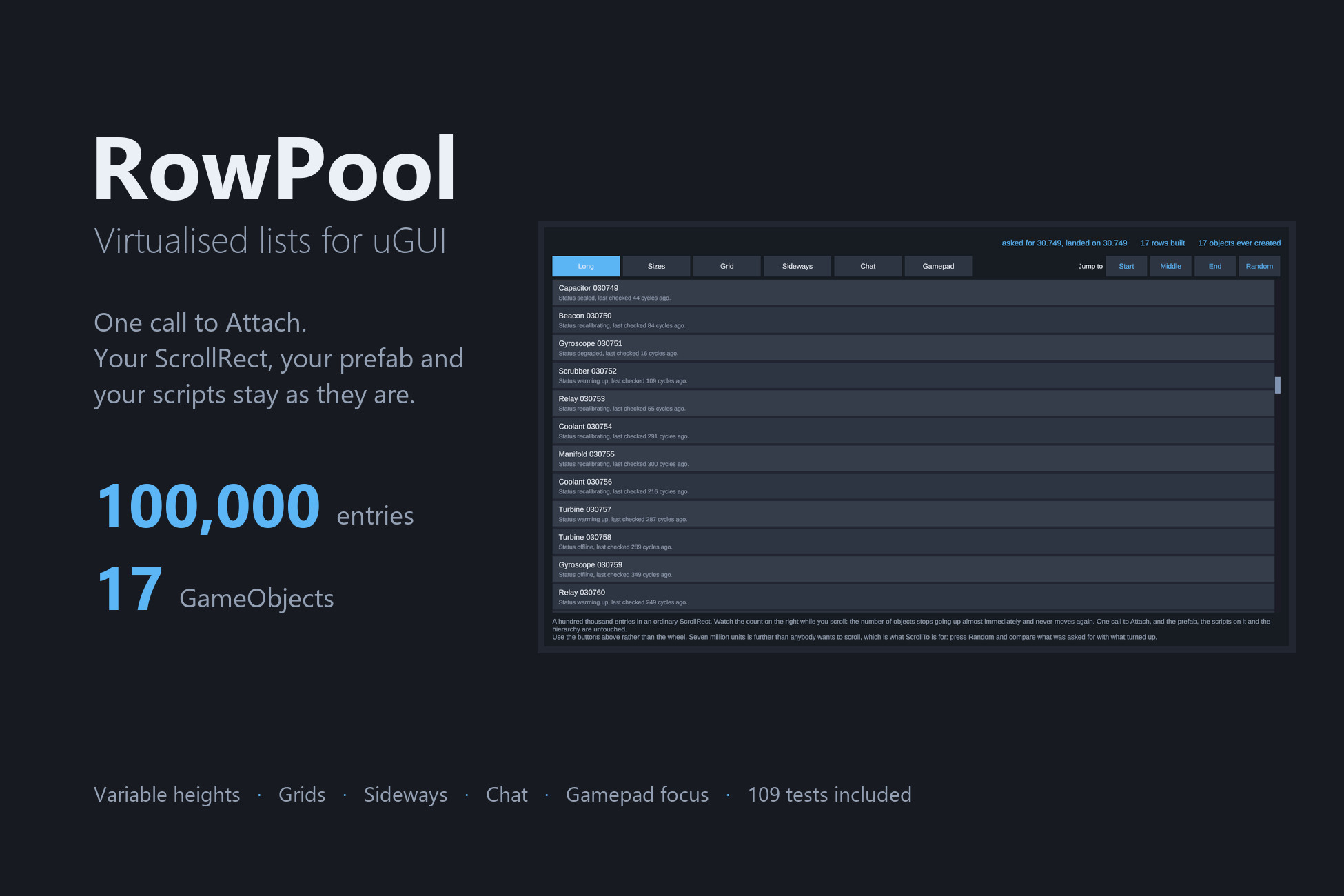Switch to the Long tab
The height and width of the screenshot is (896, 1344).
pos(586,266)
